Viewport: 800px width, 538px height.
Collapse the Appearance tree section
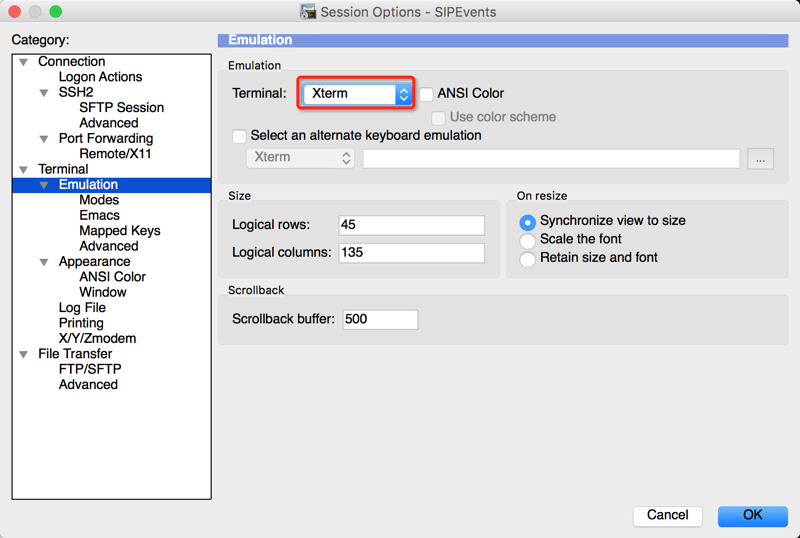click(44, 262)
